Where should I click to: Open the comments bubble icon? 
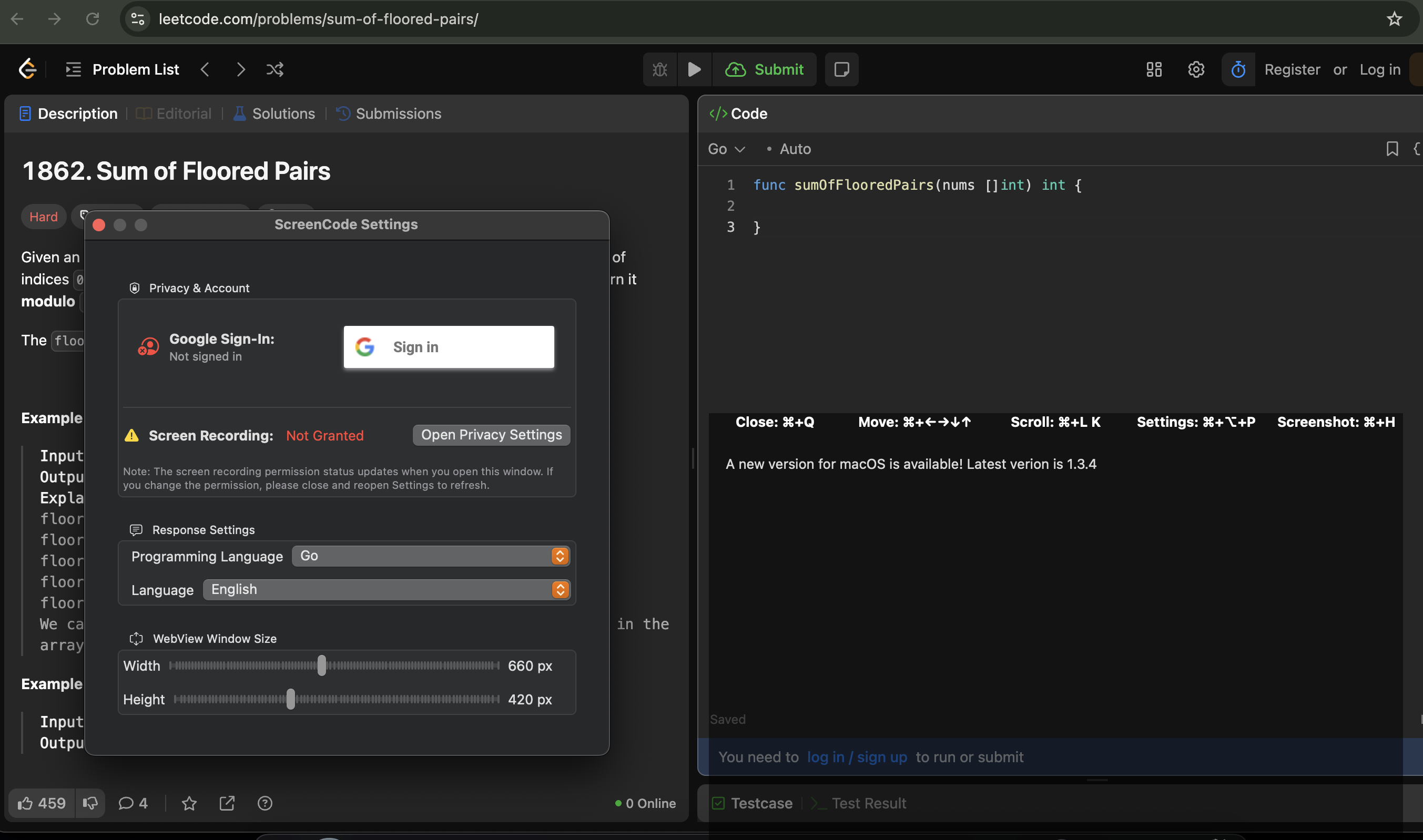pyautogui.click(x=133, y=803)
